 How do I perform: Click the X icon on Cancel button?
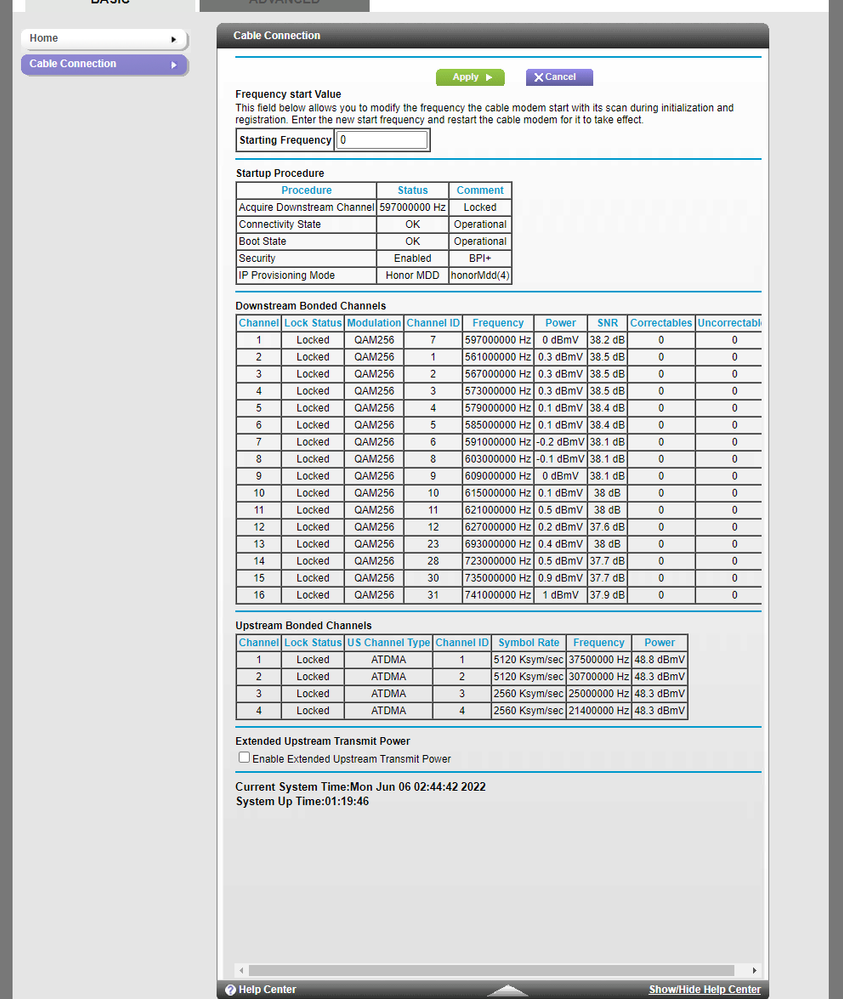(x=538, y=77)
